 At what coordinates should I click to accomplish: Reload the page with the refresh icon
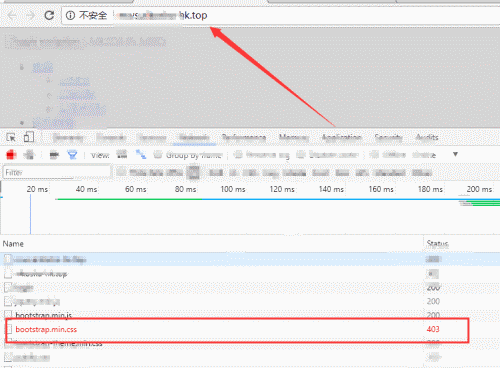point(49,15)
